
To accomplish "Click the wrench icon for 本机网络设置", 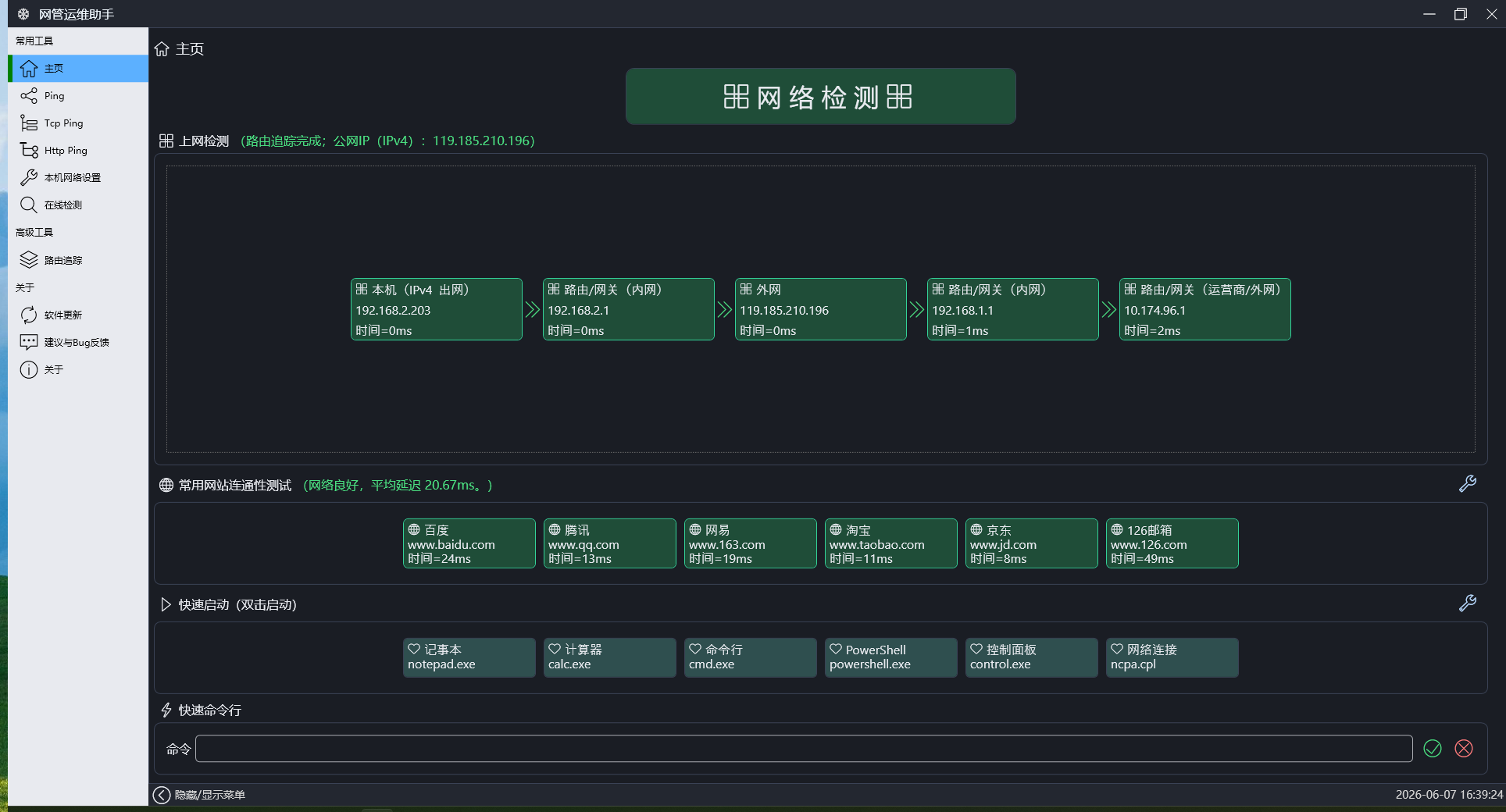I will coord(29,178).
